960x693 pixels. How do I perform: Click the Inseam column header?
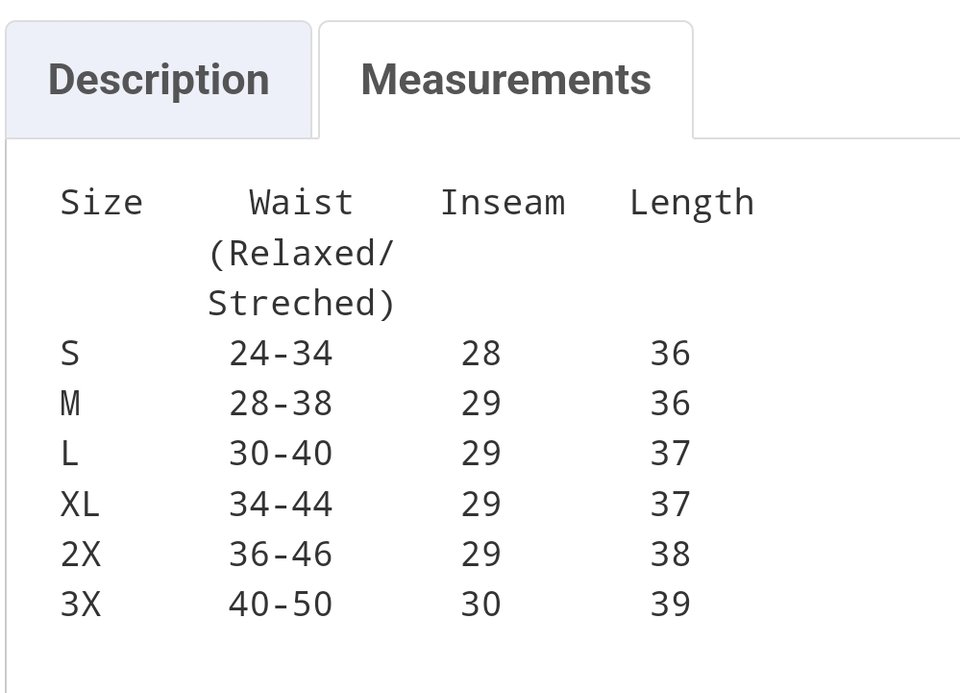click(503, 203)
